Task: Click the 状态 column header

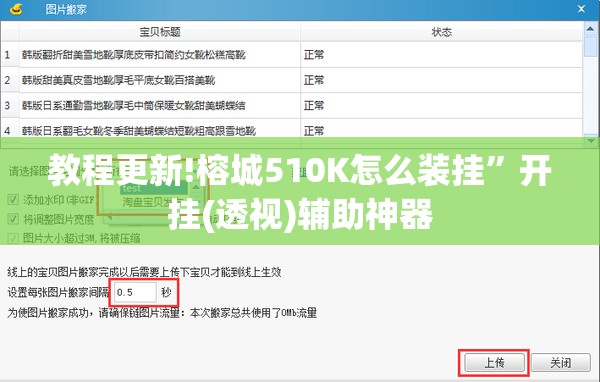Action: pyautogui.click(x=442, y=32)
